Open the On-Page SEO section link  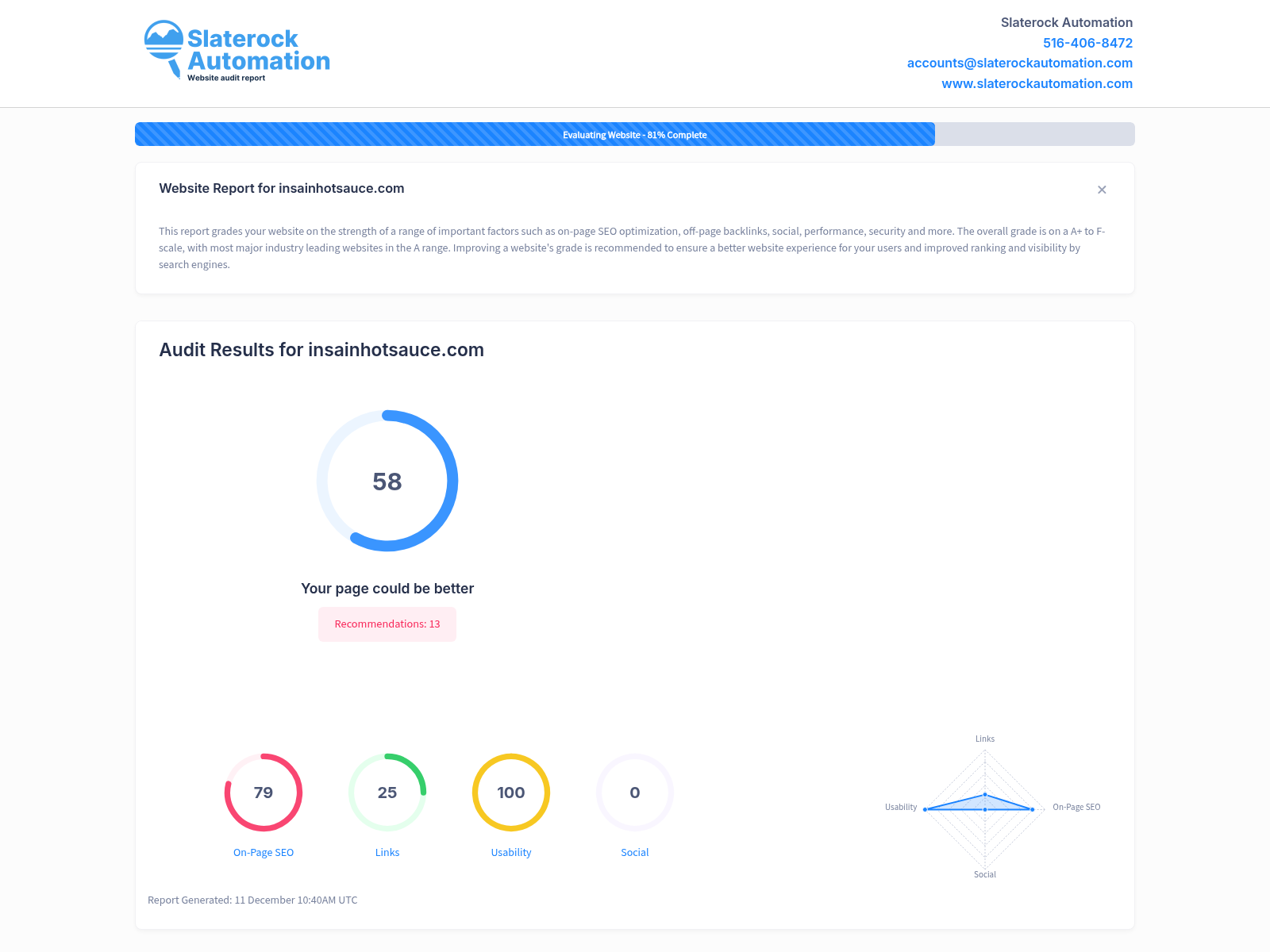coord(264,853)
